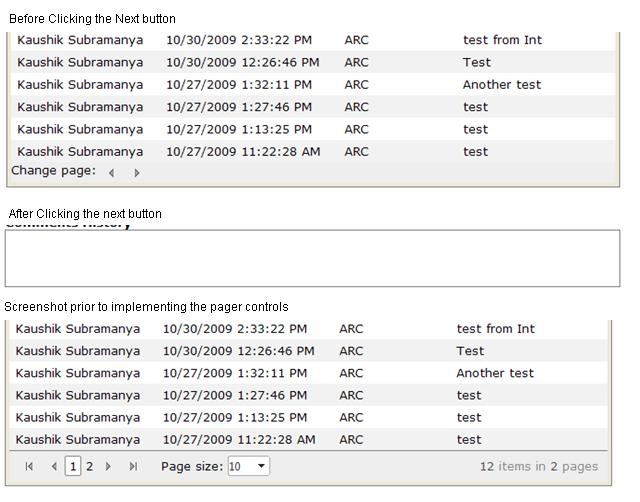Click the empty comments history box
This screenshot has width=640, height=502.
(x=312, y=258)
